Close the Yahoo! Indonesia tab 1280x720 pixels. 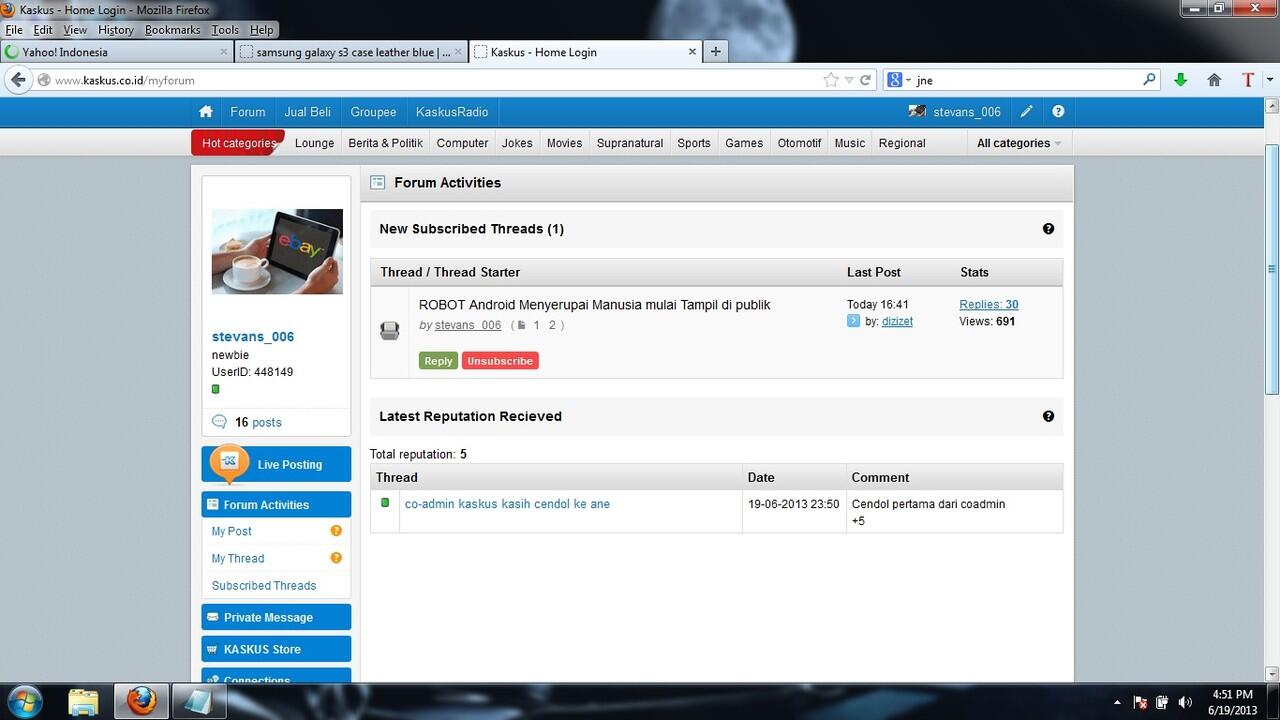[x=224, y=52]
